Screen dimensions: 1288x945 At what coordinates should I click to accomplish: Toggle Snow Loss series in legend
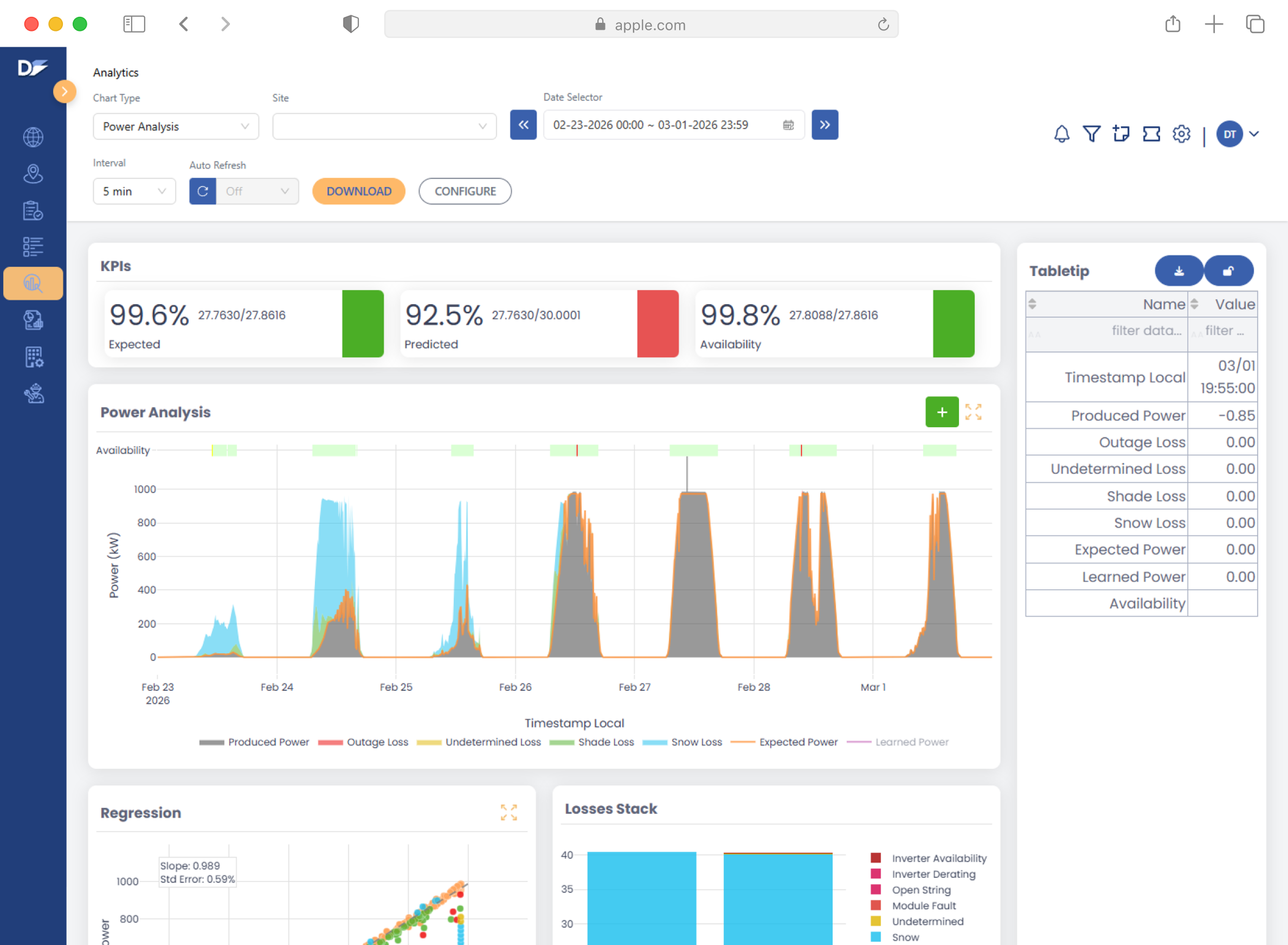point(696,742)
